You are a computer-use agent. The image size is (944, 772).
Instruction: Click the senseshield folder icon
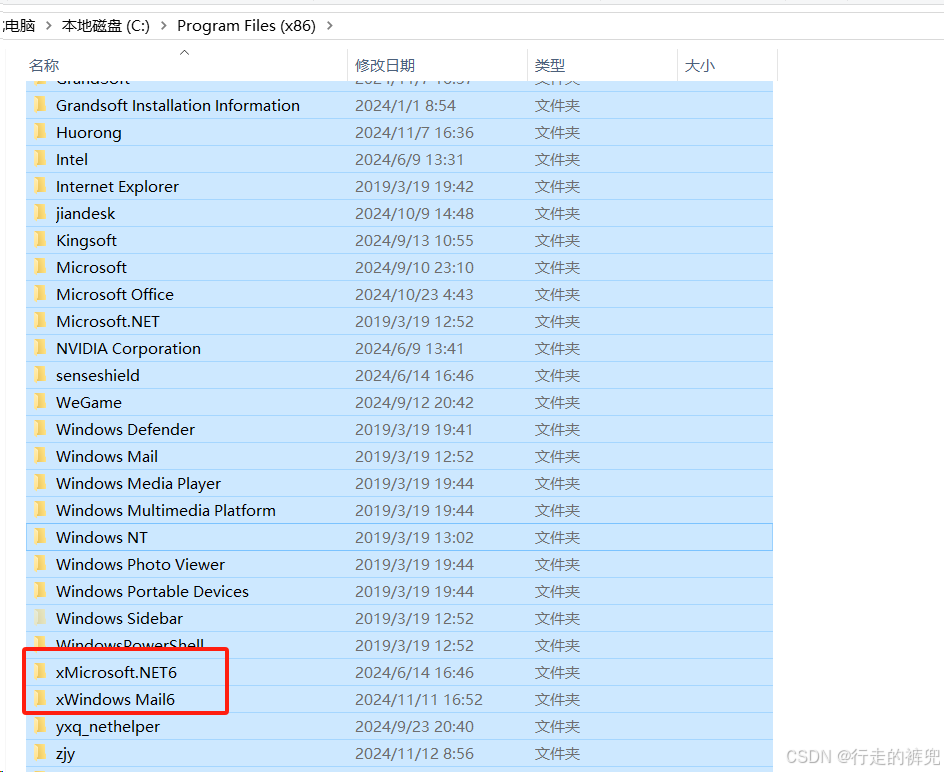40,375
